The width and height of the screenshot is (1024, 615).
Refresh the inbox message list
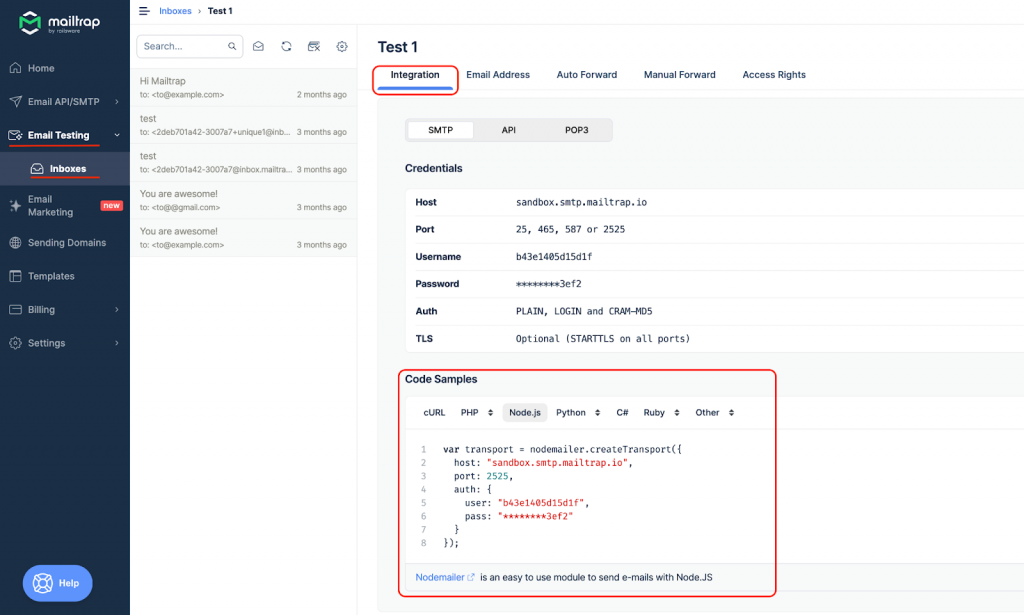click(x=287, y=46)
